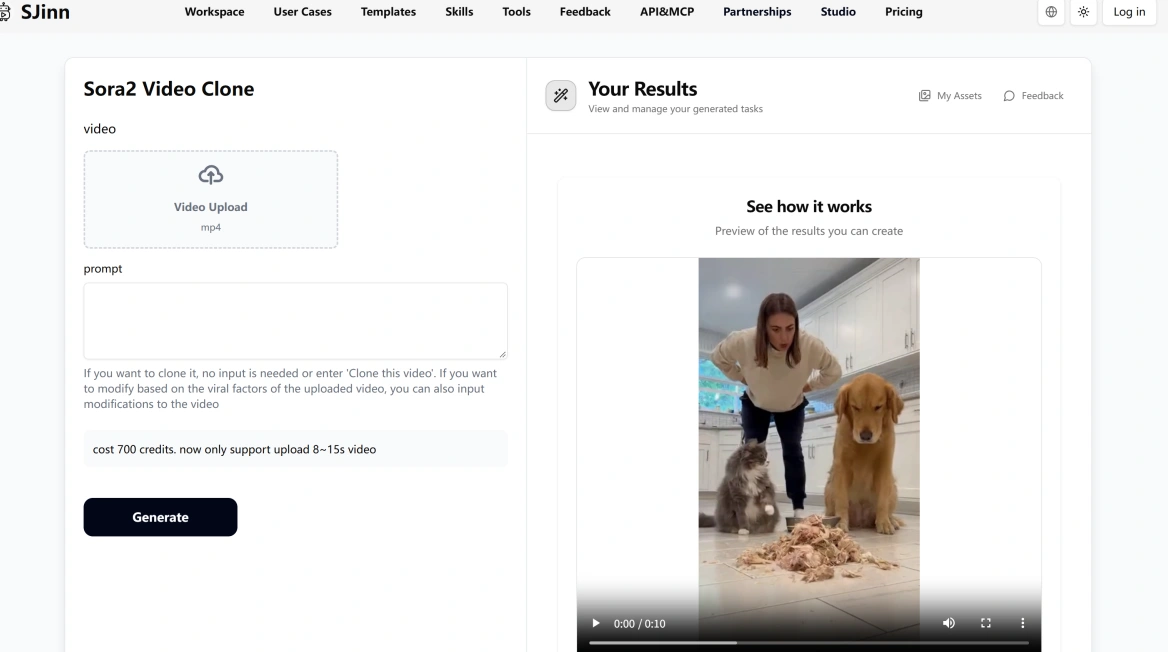The image size is (1168, 652).
Task: Open Feedback in the top navigation
Action: pyautogui.click(x=585, y=12)
